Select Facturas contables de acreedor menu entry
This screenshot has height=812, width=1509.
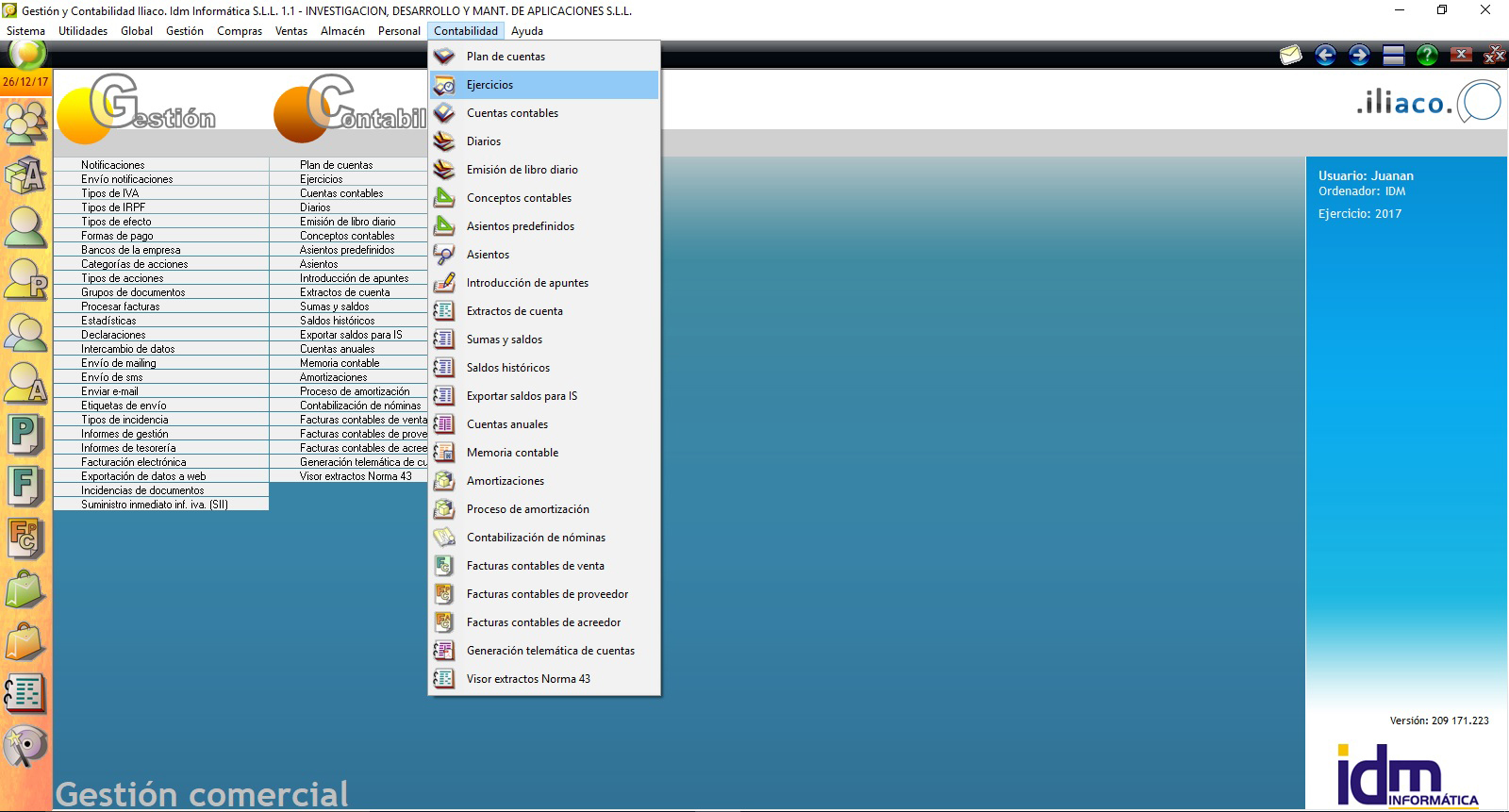544,622
